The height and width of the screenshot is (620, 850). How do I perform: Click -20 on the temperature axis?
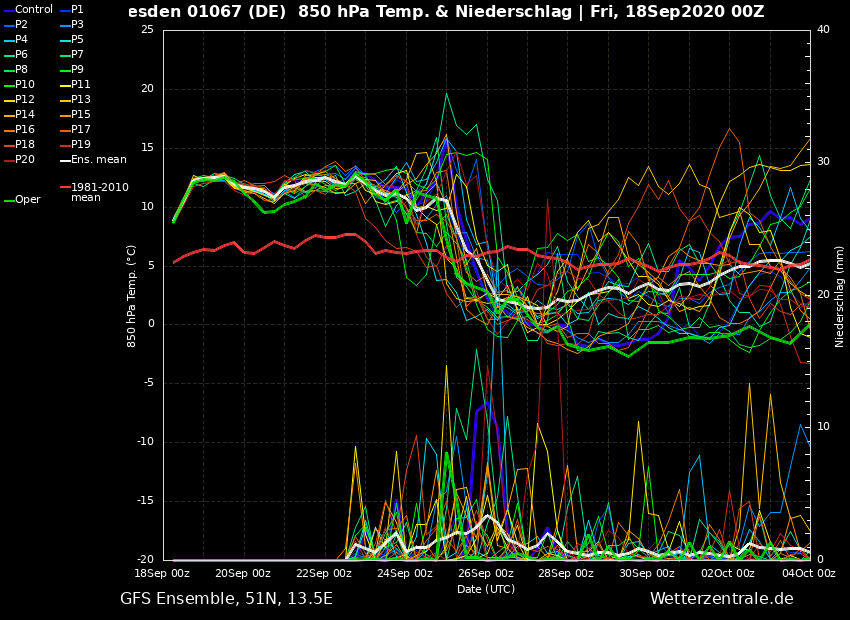coord(145,560)
